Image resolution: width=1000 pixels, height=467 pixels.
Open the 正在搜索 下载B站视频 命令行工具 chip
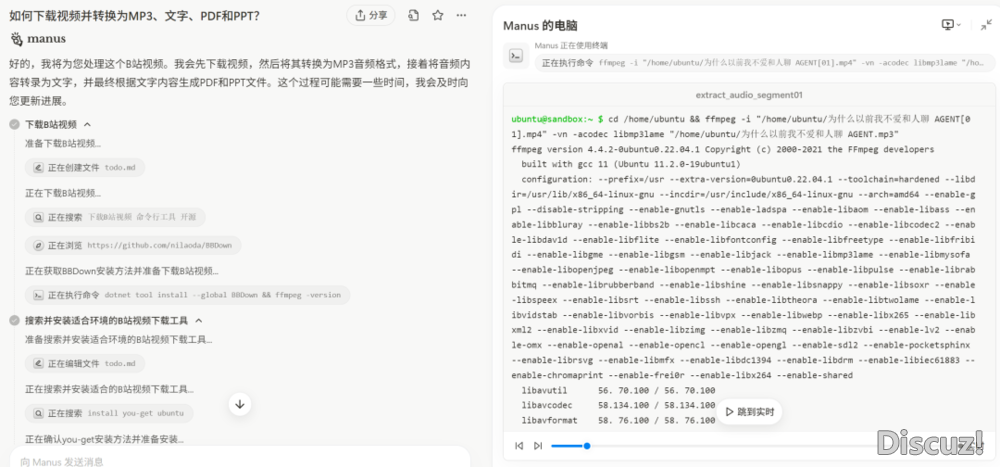click(x=115, y=217)
